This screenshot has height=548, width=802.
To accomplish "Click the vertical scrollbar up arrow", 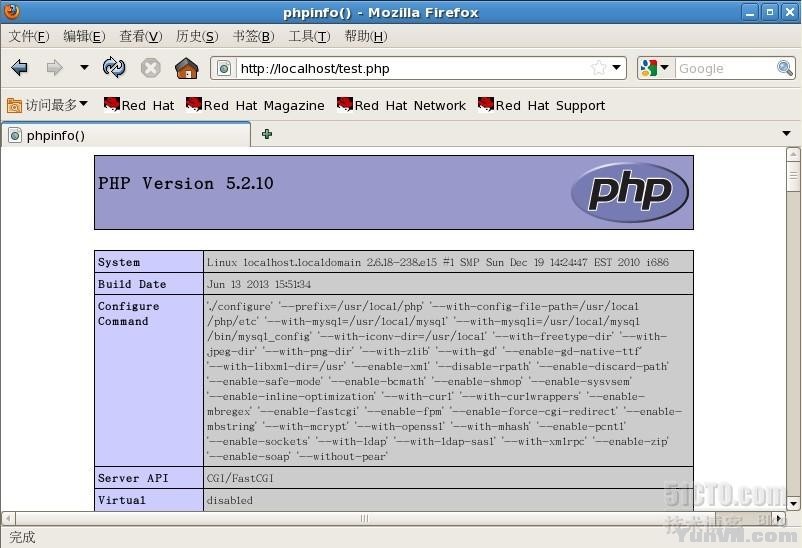I will pyautogui.click(x=793, y=154).
